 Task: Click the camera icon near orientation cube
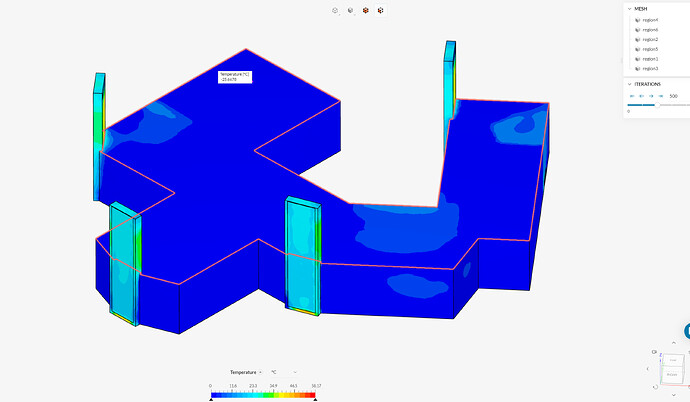[654, 352]
